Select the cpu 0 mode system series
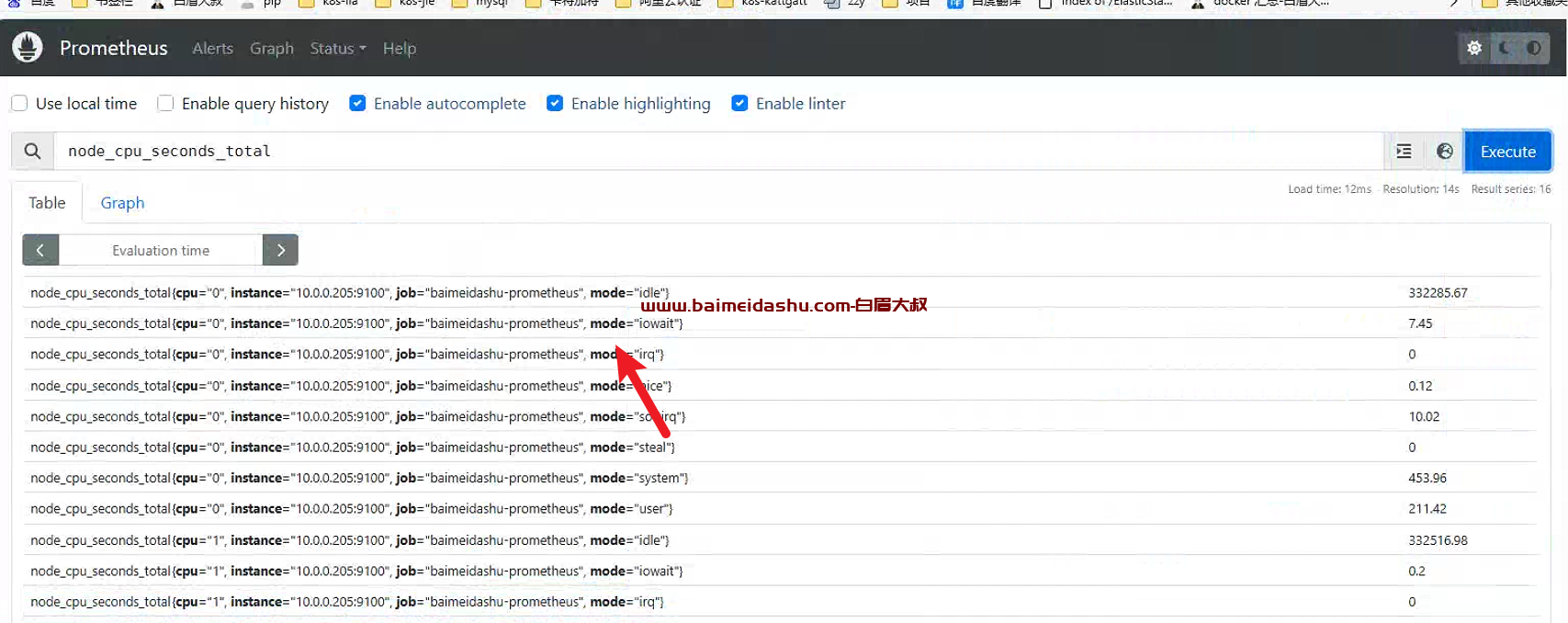This screenshot has width=1568, height=623. pyautogui.click(x=780, y=478)
